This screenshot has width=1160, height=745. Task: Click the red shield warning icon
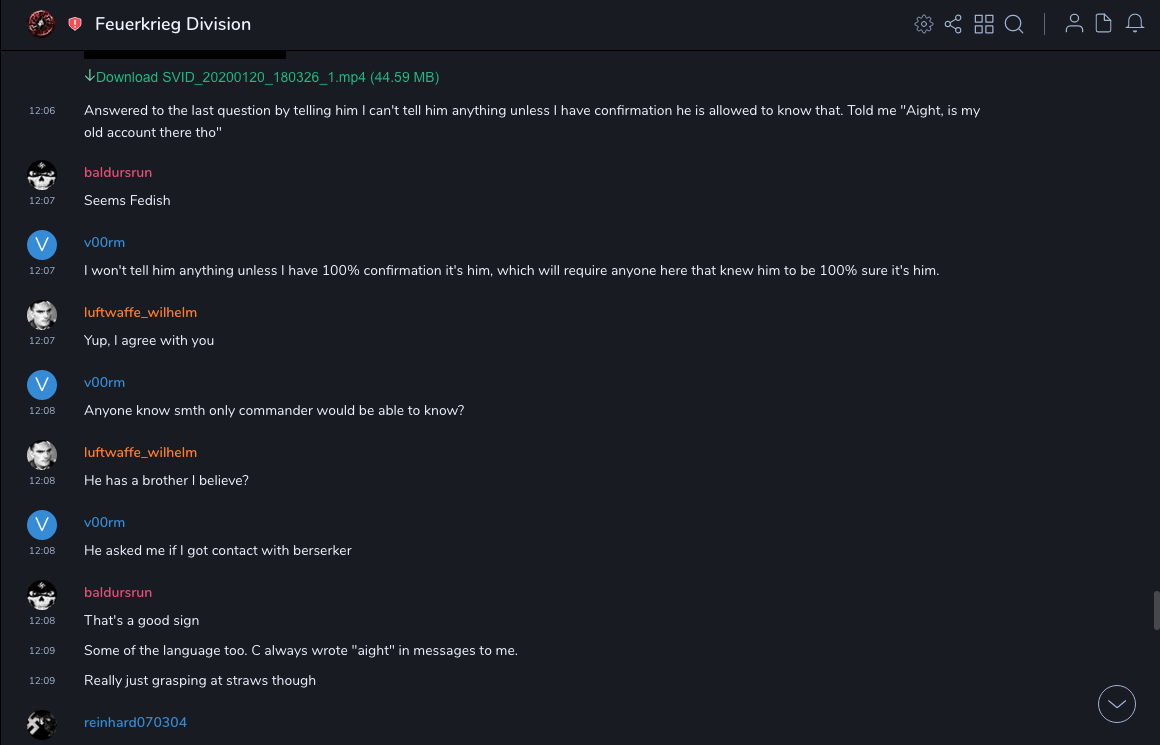point(75,24)
